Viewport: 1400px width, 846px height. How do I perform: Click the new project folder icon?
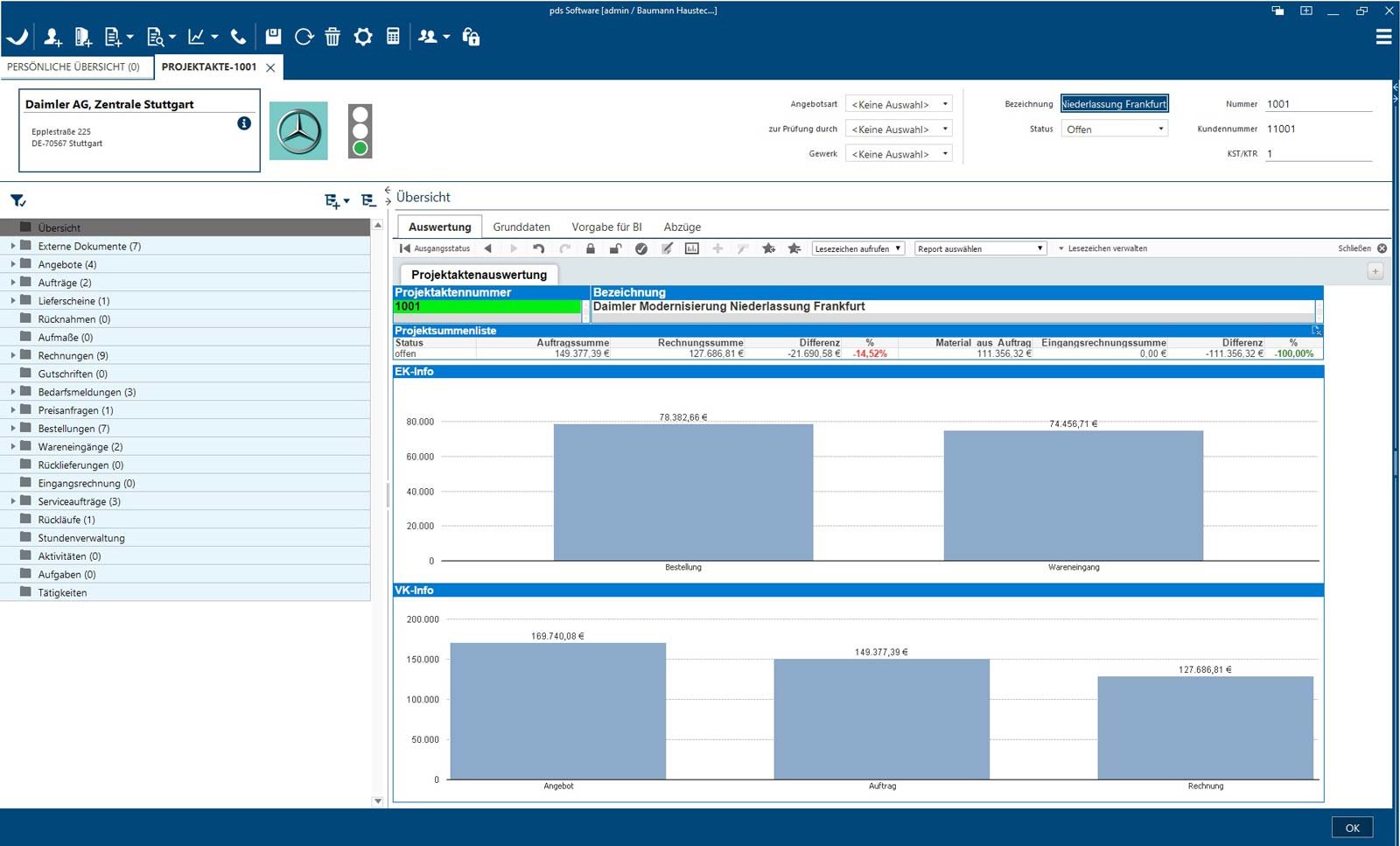point(83,37)
